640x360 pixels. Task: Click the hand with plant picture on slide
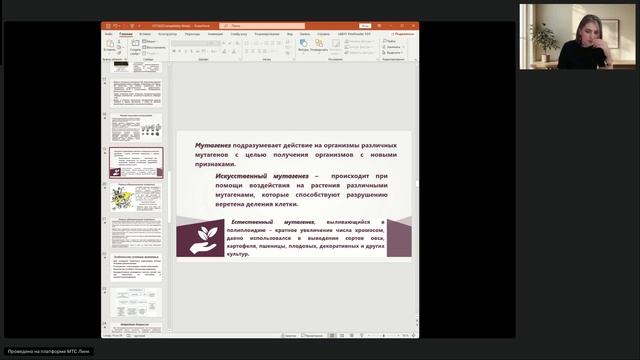200,238
